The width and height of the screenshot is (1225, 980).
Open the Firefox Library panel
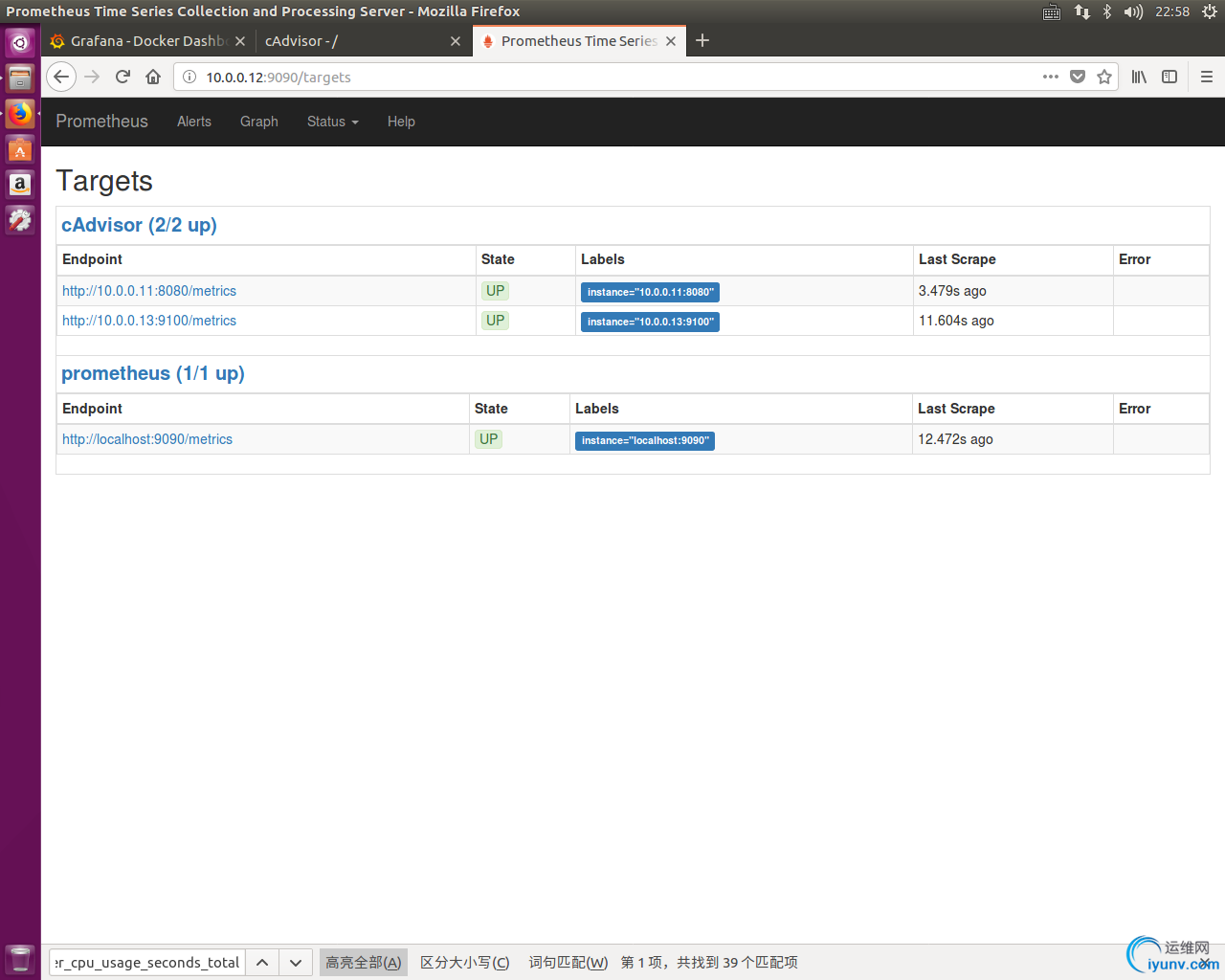1139,77
